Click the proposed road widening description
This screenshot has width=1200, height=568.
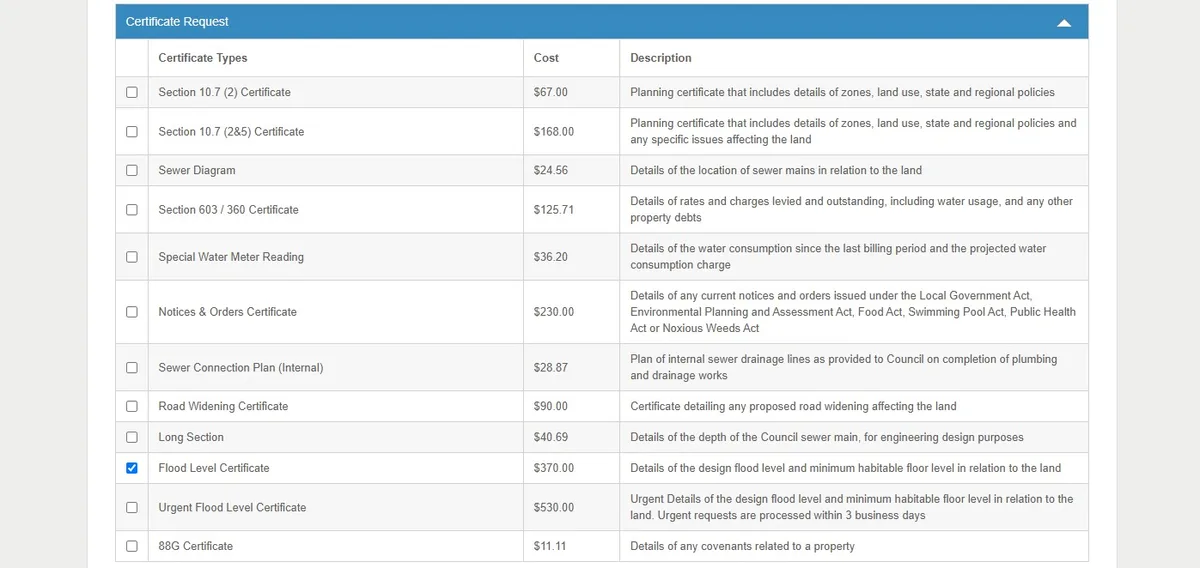[793, 406]
